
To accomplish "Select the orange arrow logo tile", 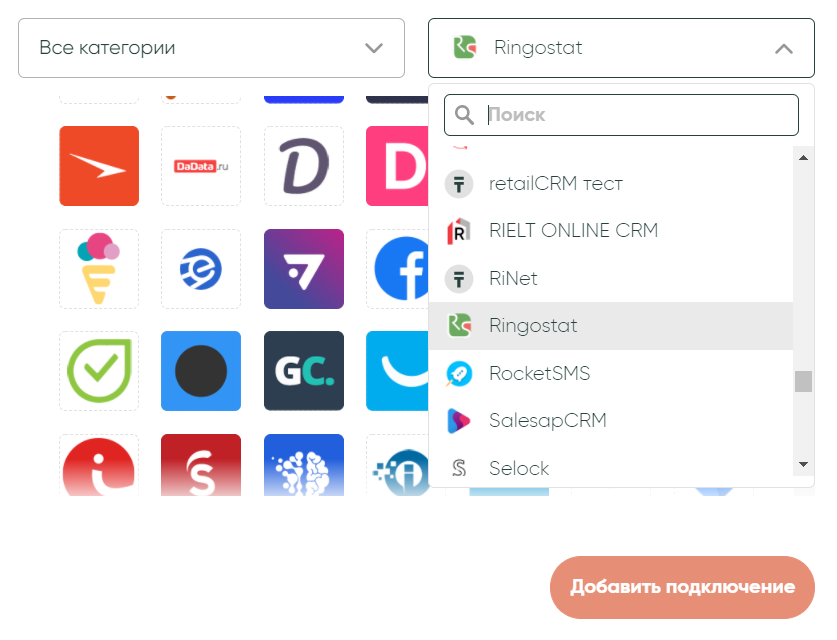I will point(99,166).
